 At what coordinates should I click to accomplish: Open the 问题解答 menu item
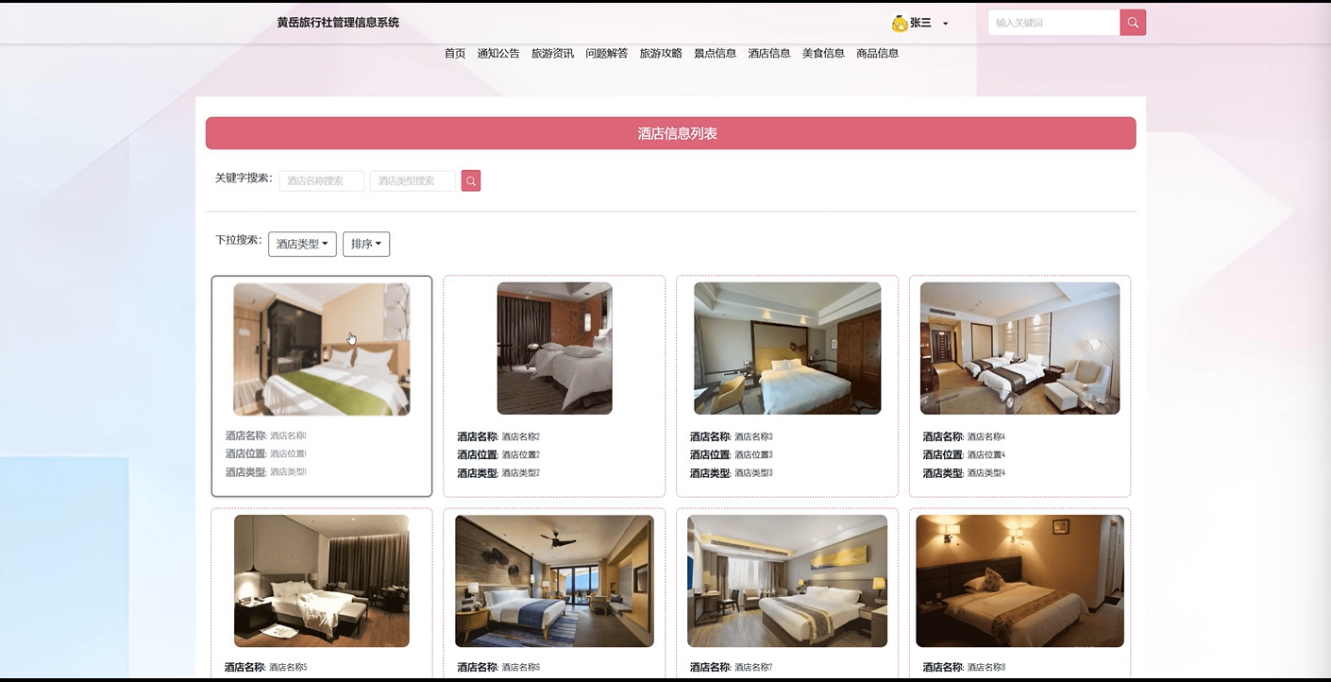(606, 53)
